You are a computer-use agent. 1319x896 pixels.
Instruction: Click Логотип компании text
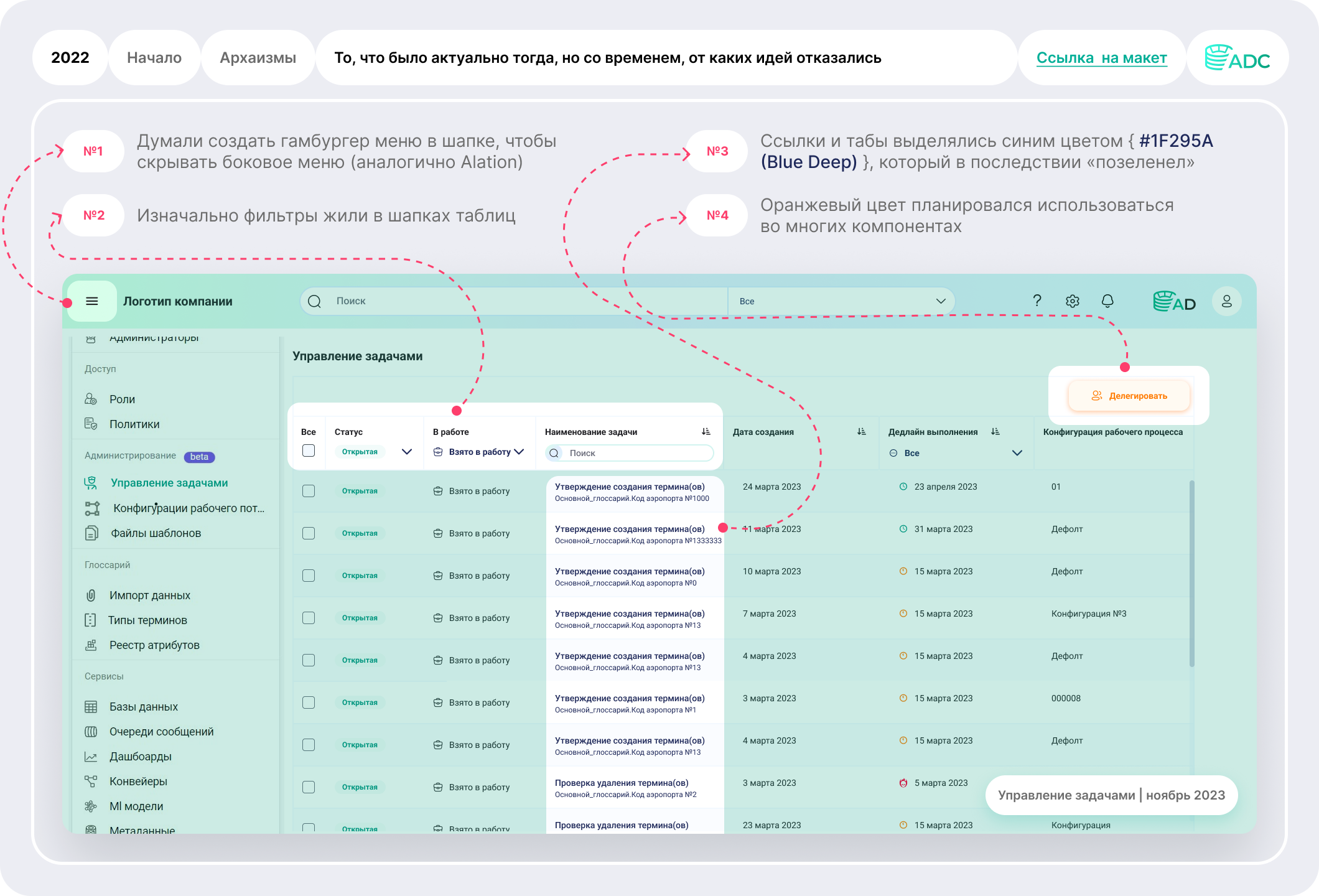tap(178, 301)
